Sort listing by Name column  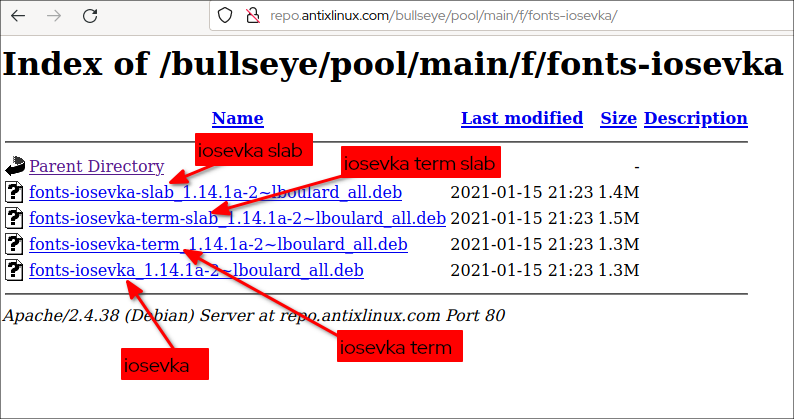coord(237,118)
